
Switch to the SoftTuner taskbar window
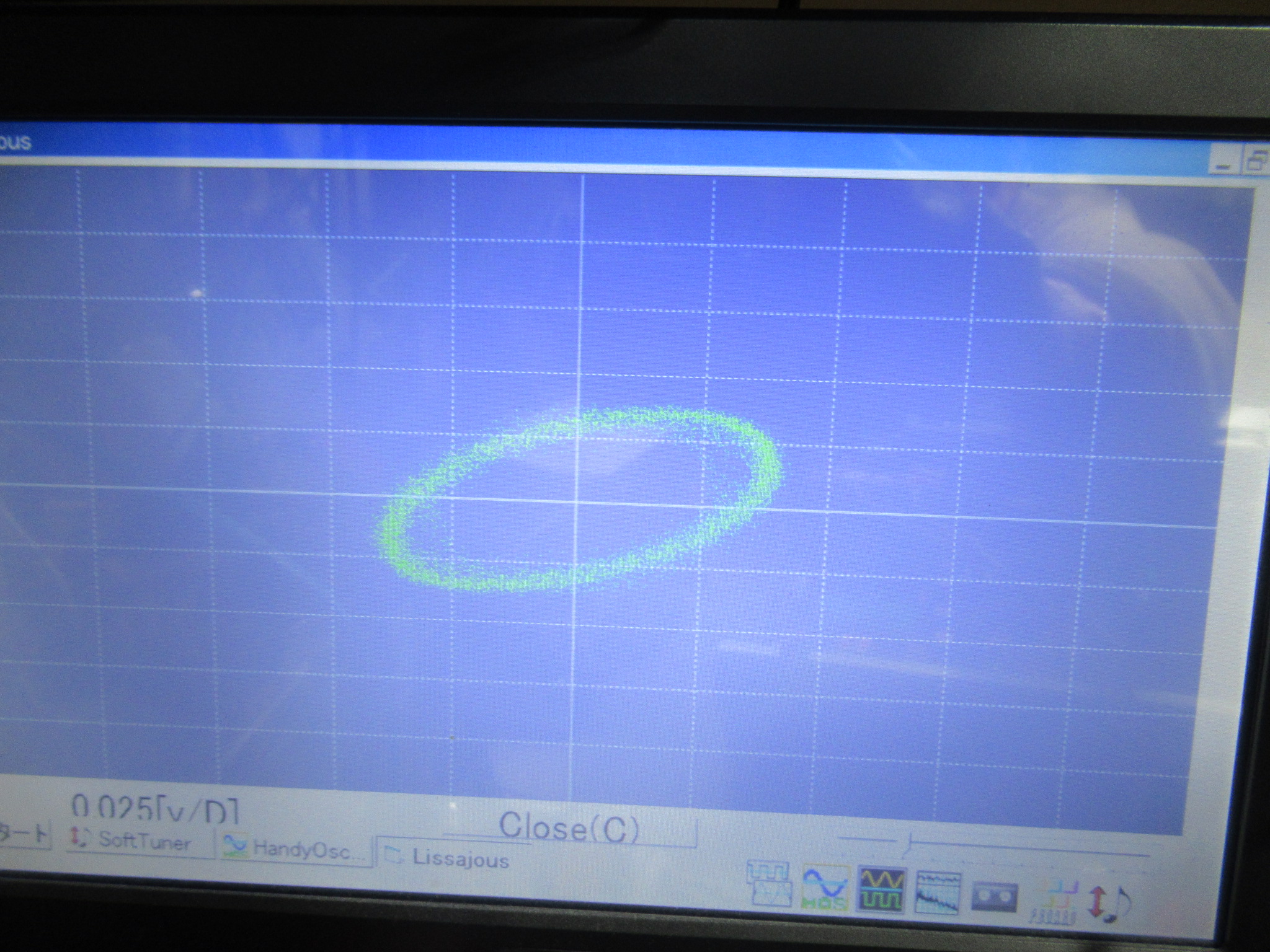click(144, 841)
